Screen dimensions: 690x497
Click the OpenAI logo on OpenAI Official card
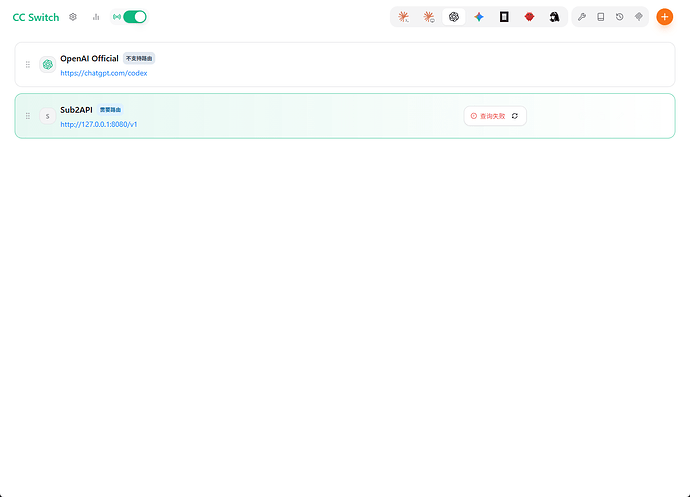point(48,65)
